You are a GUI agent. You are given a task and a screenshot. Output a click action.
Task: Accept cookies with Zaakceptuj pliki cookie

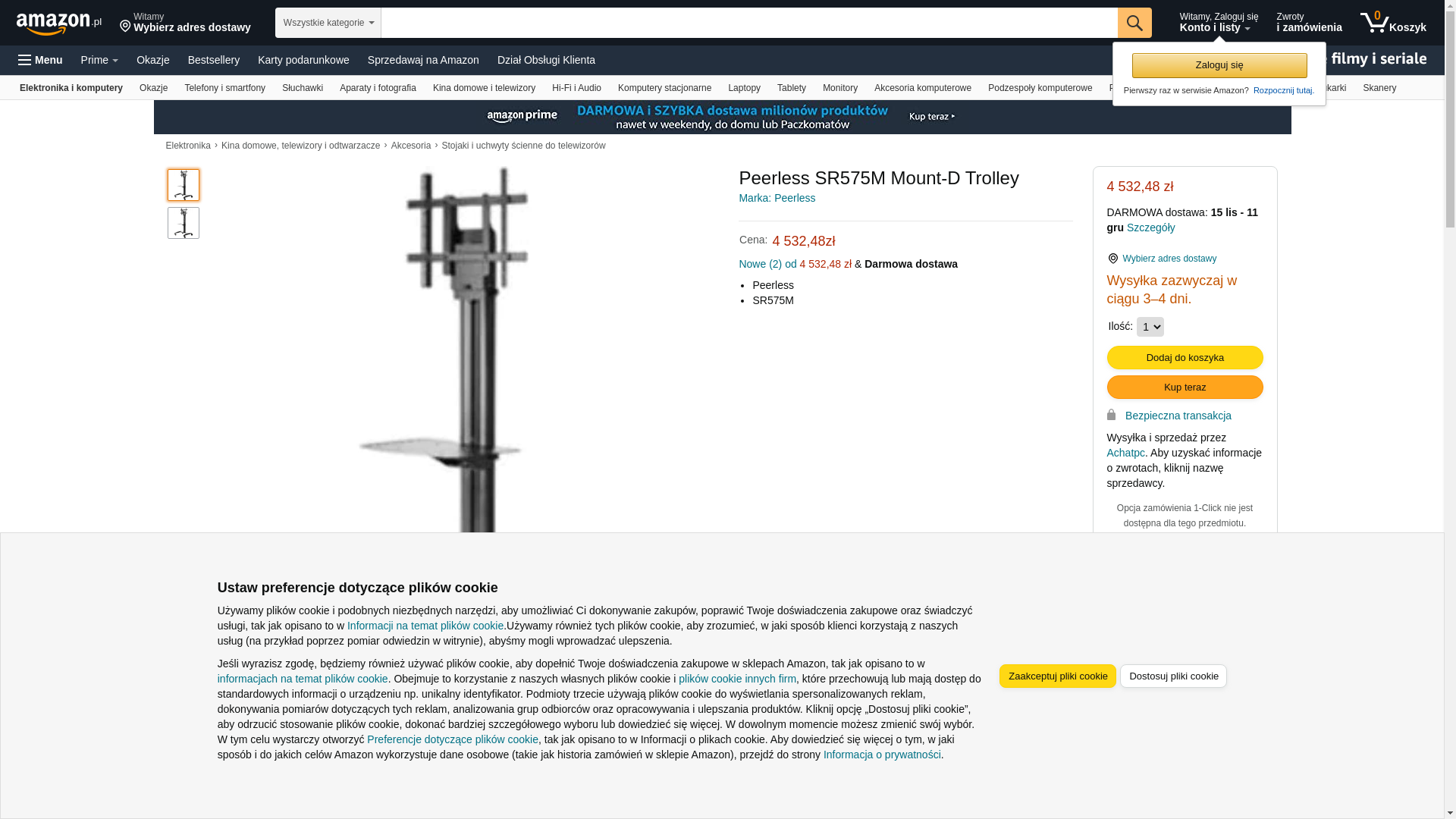point(1058,676)
